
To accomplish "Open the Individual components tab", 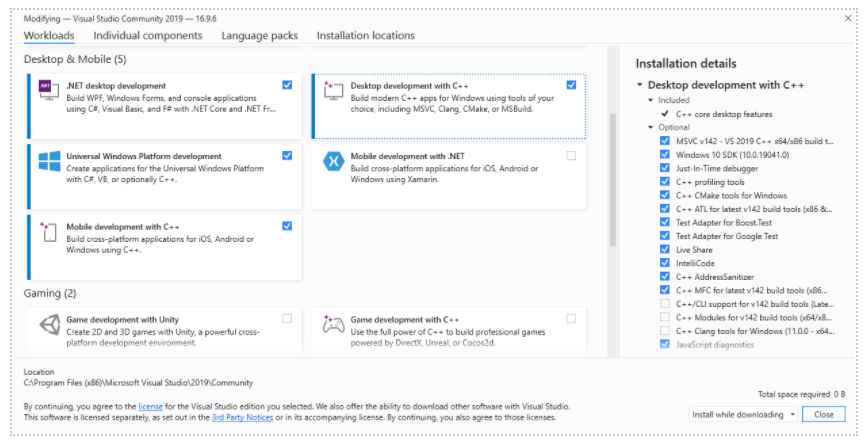I will (148, 36).
